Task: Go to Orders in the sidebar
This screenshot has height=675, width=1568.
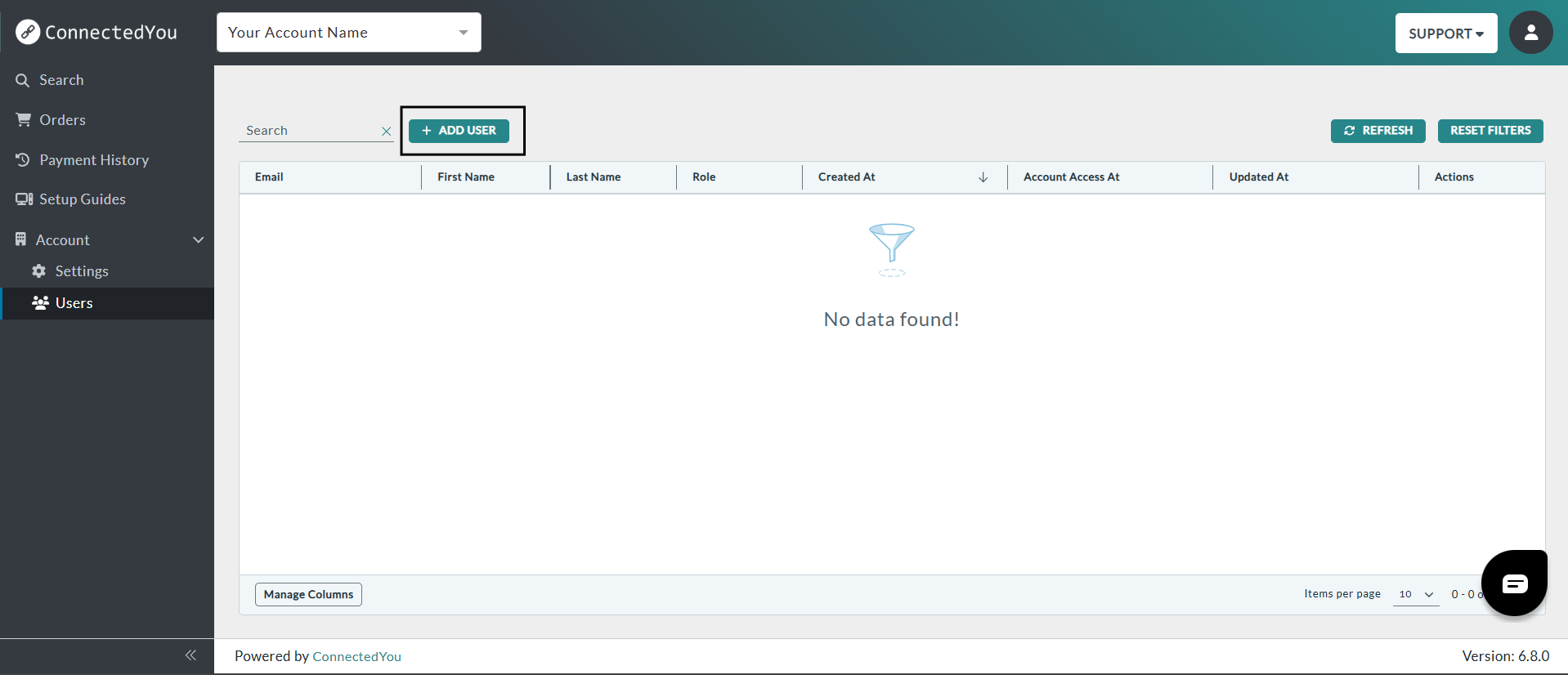Action: (62, 120)
